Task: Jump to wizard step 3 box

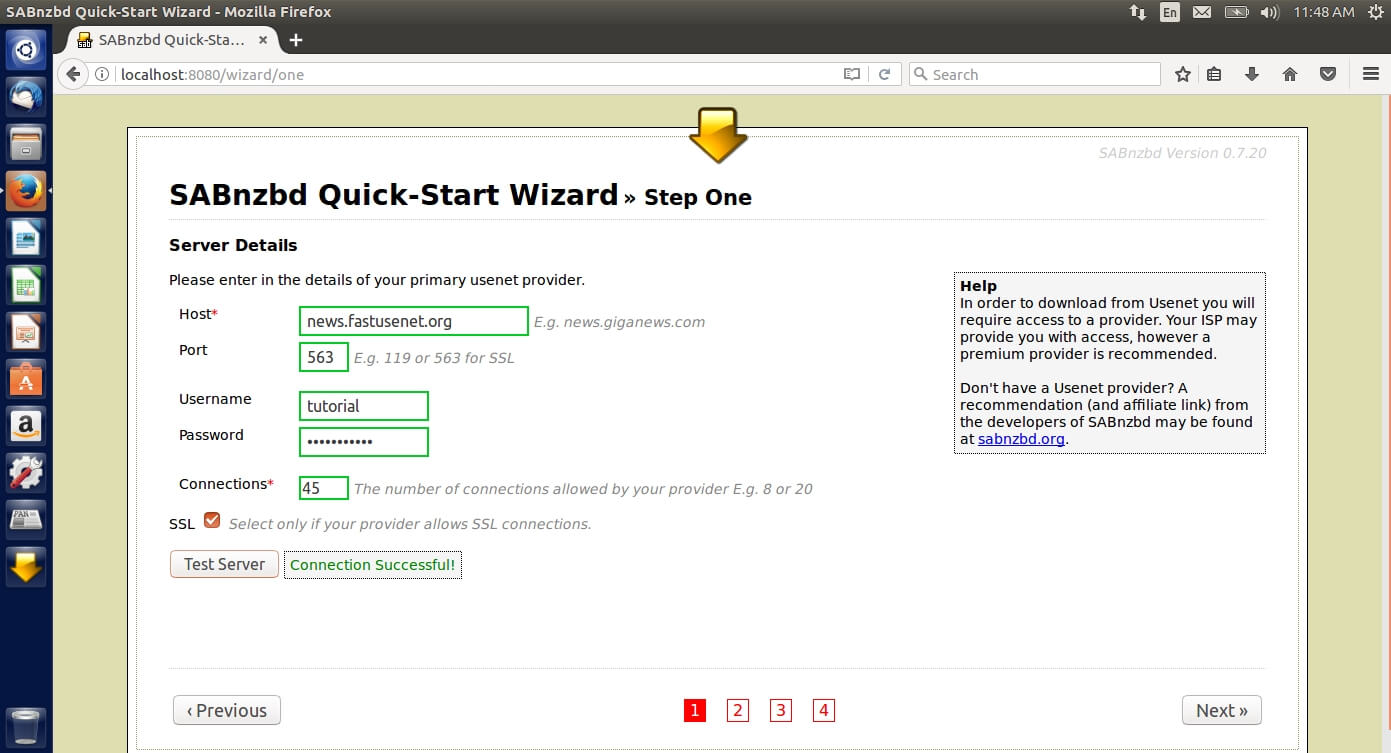Action: point(781,710)
